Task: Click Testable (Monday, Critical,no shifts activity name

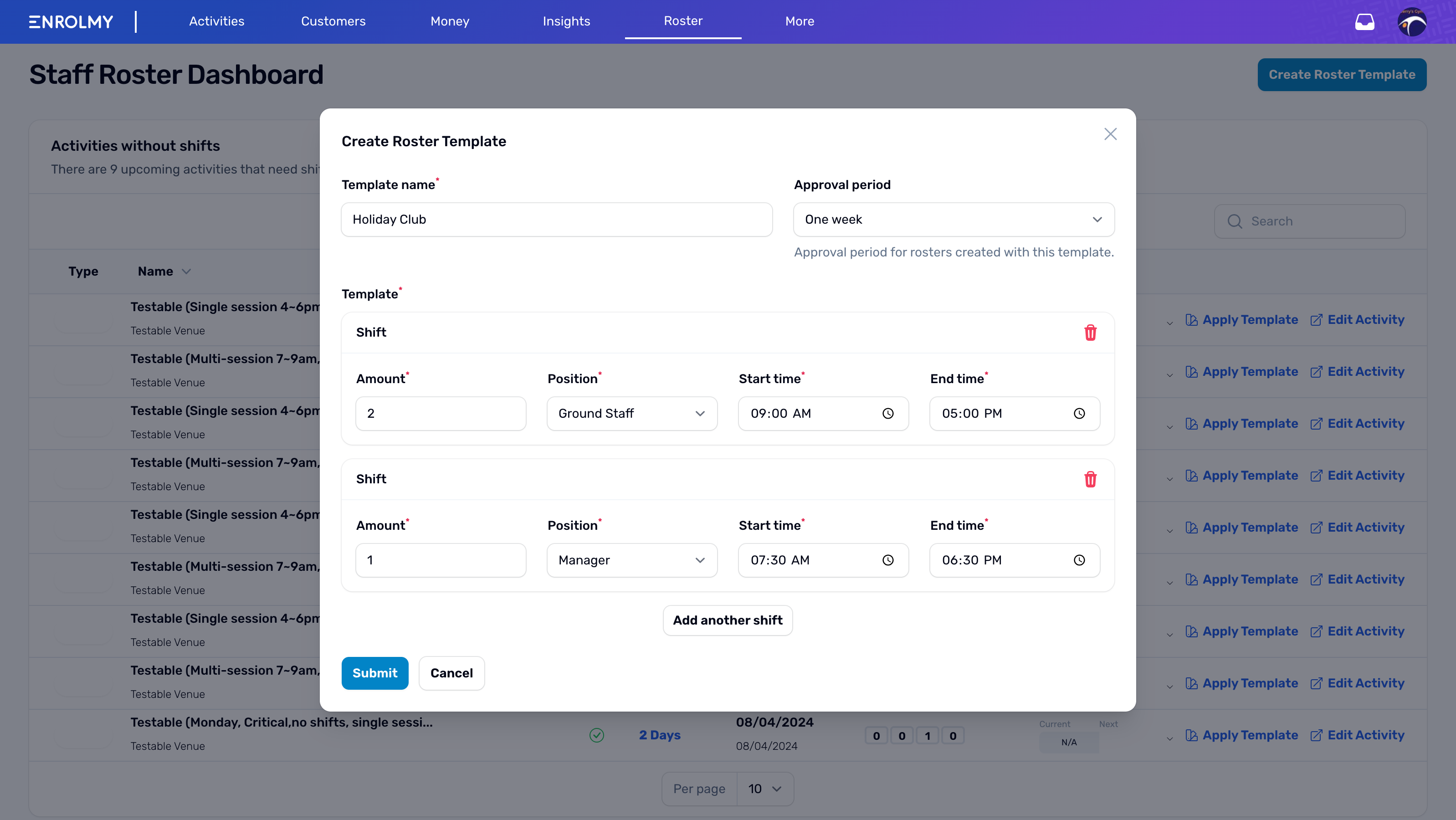Action: pyautogui.click(x=282, y=723)
